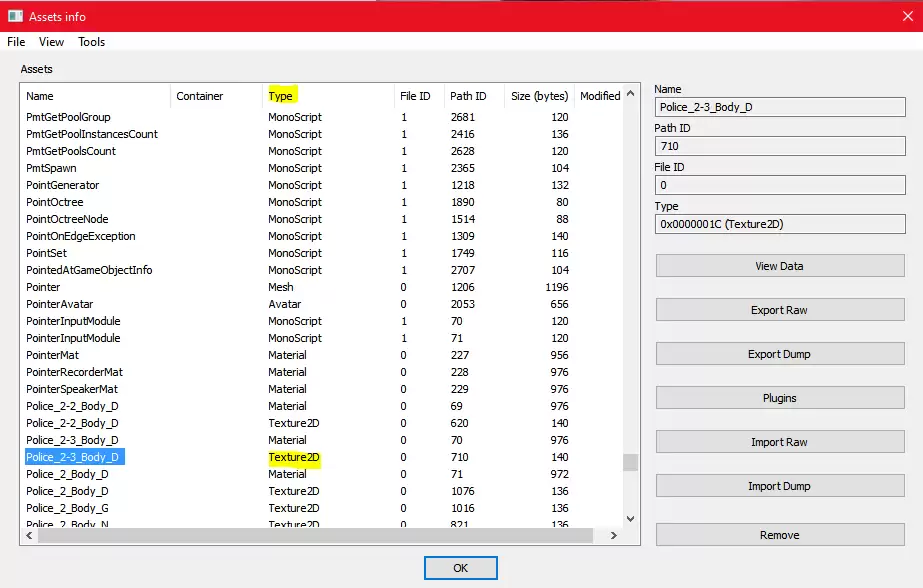Select the PointOnEdgeException row
Screen dimensions: 923x588
[321, 236]
